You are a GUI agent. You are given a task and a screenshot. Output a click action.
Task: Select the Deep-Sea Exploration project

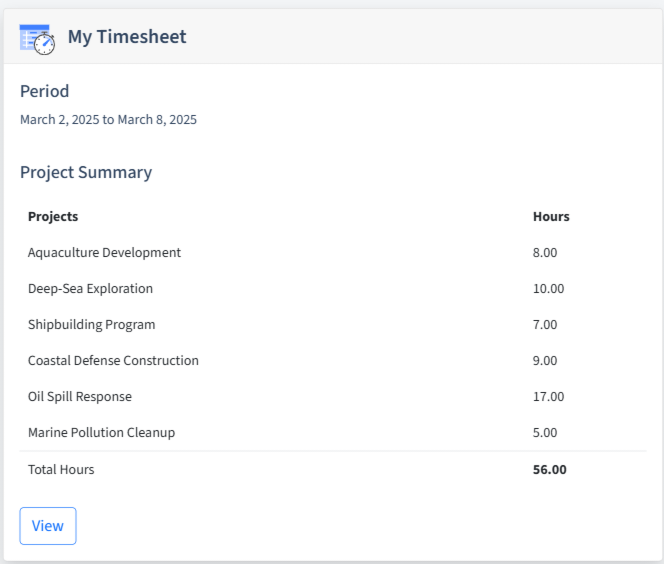[90, 288]
